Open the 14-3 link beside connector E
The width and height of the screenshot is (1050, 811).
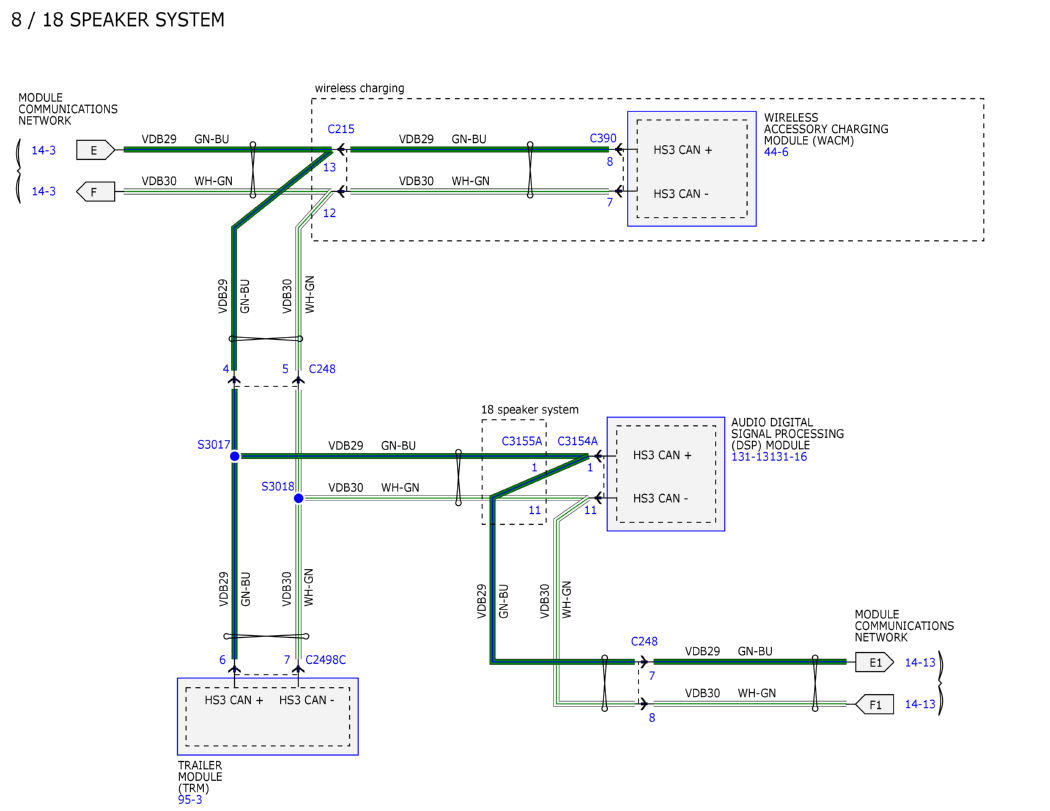(x=43, y=150)
